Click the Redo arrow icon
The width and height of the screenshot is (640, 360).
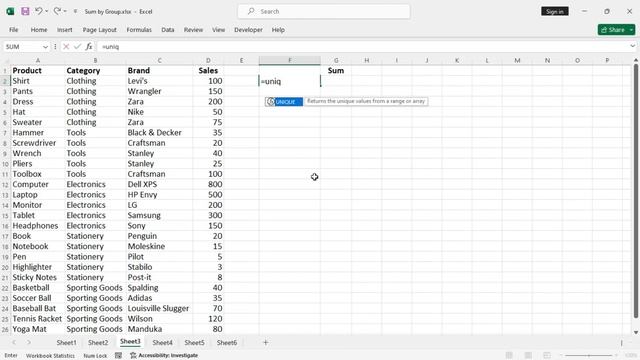pyautogui.click(x=57, y=11)
